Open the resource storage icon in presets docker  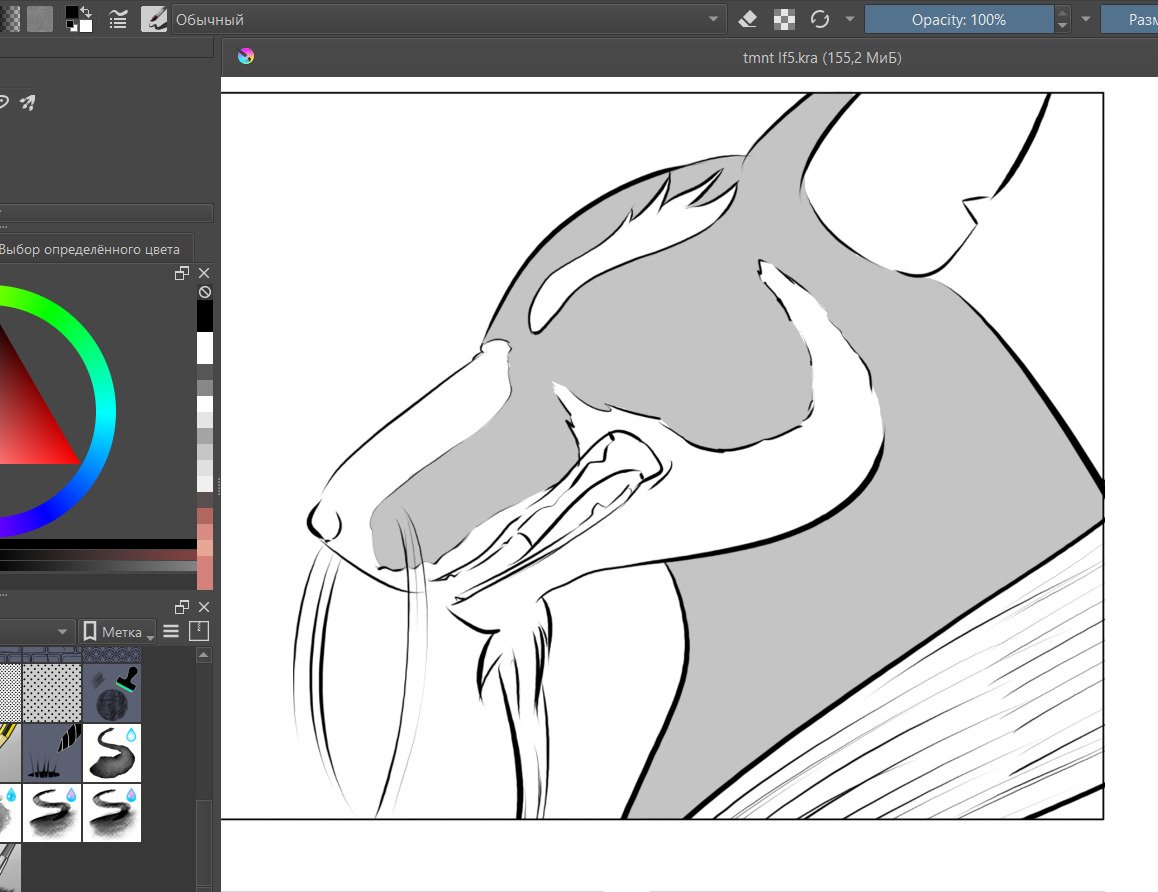coord(199,631)
